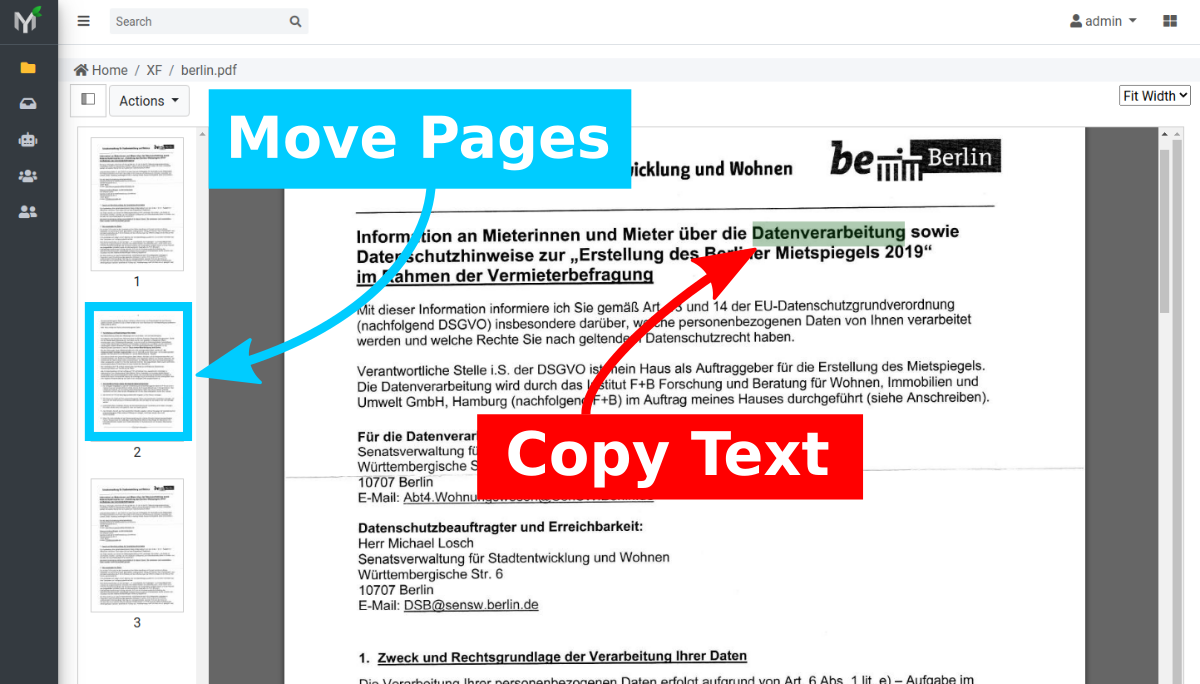This screenshot has height=684, width=1200.
Task: Select page 2 thumbnail
Action: pyautogui.click(x=138, y=371)
